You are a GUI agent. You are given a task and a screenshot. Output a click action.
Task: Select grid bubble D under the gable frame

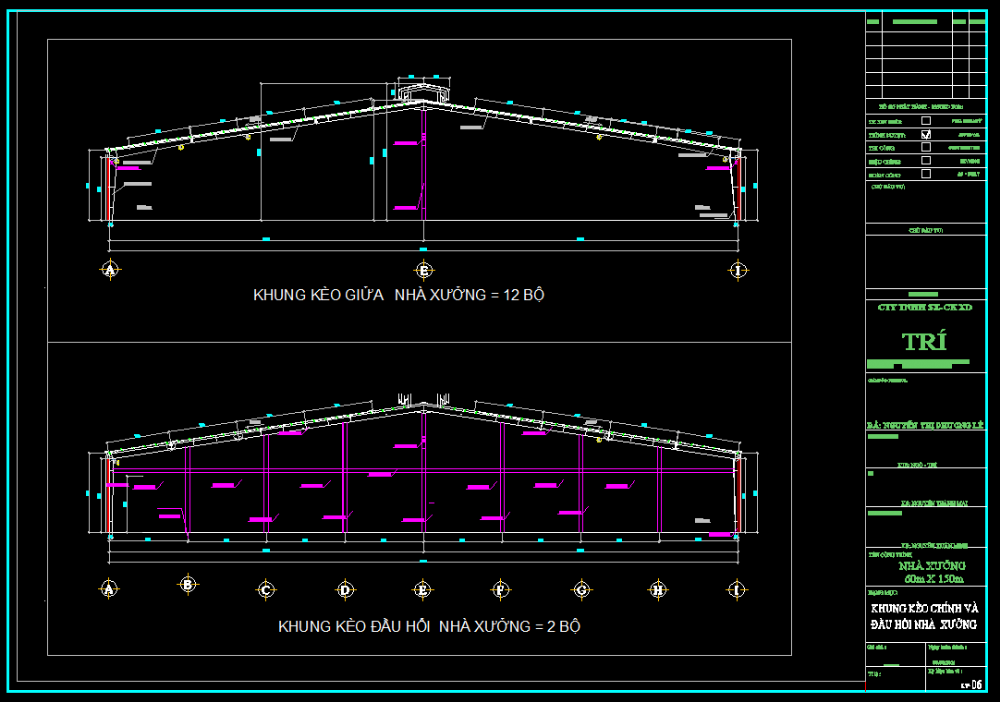pos(345,590)
